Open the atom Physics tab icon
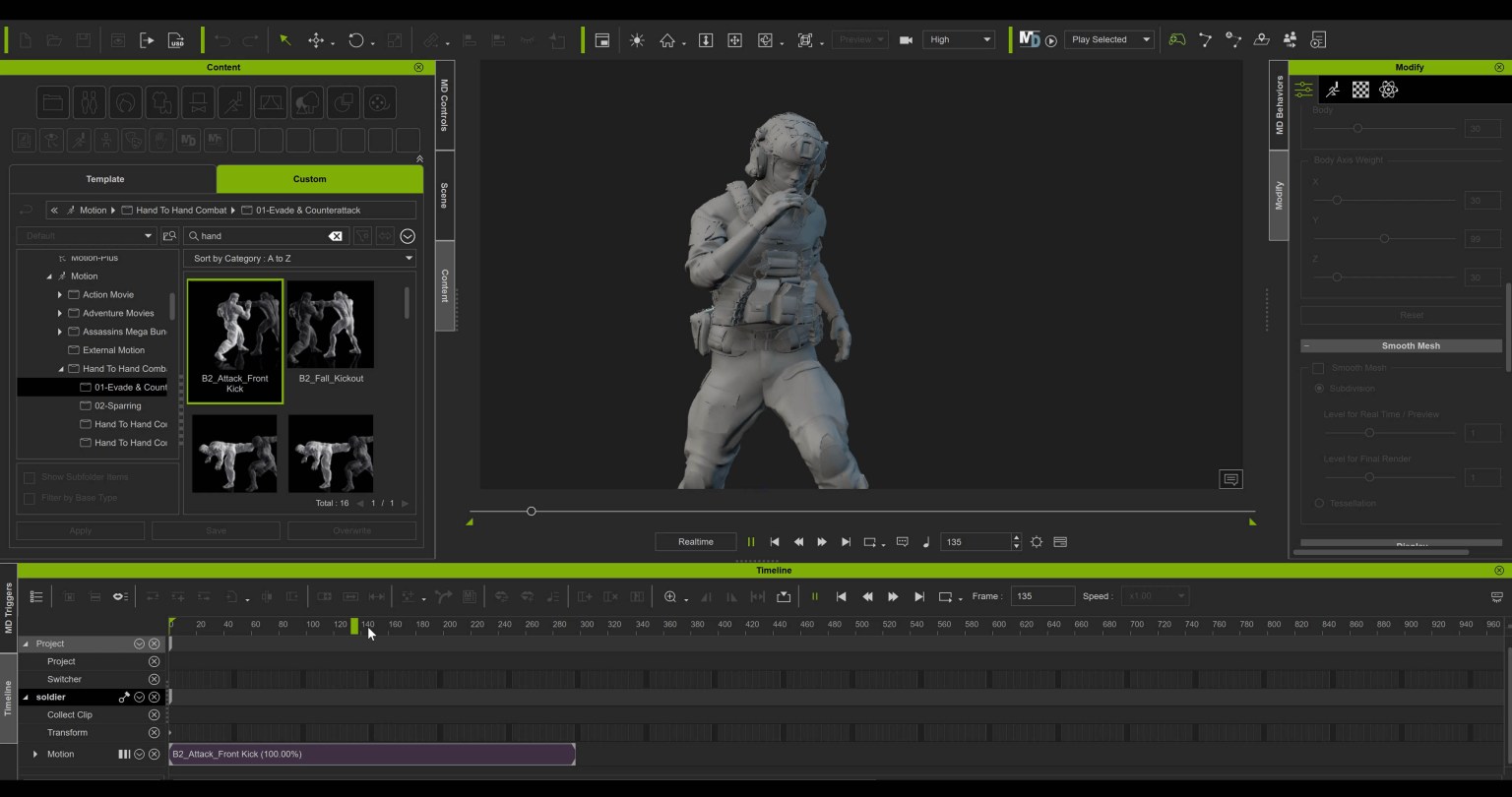 click(x=1389, y=90)
